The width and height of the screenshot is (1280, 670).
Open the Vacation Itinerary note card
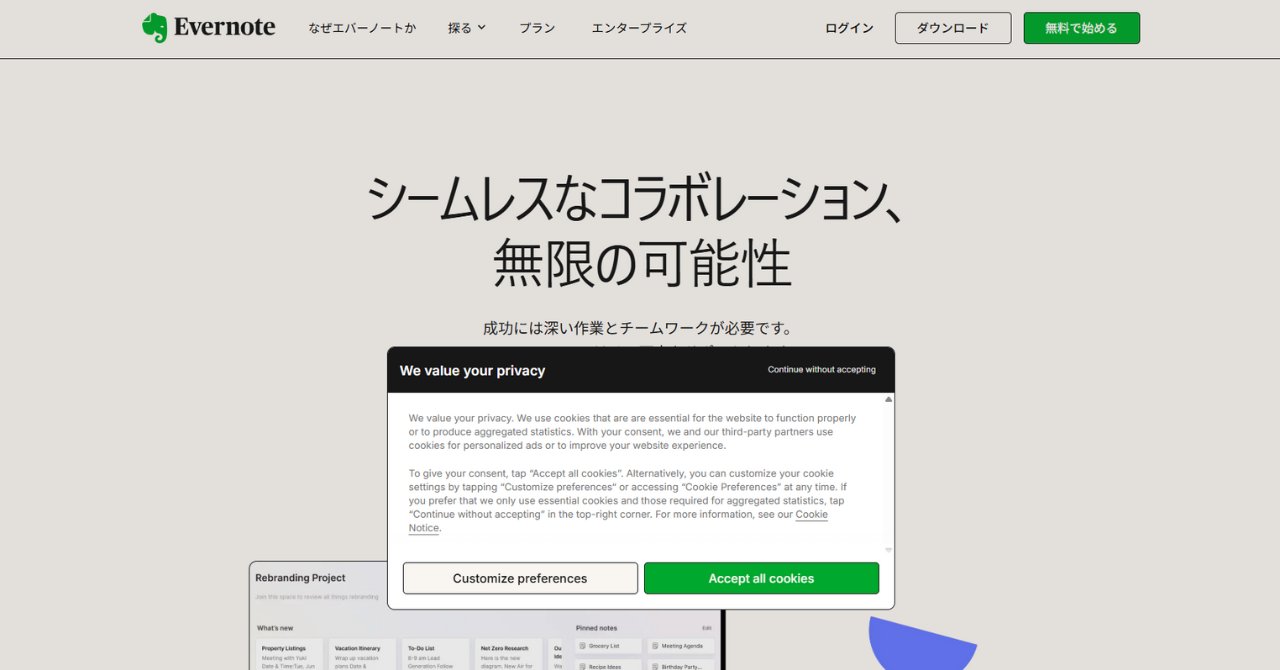[363, 654]
